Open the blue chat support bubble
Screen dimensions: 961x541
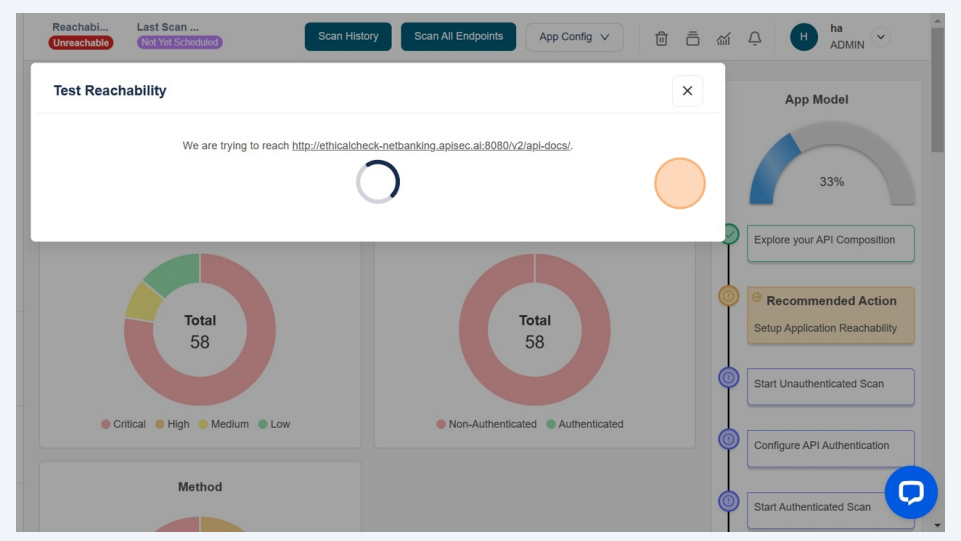pyautogui.click(x=910, y=492)
